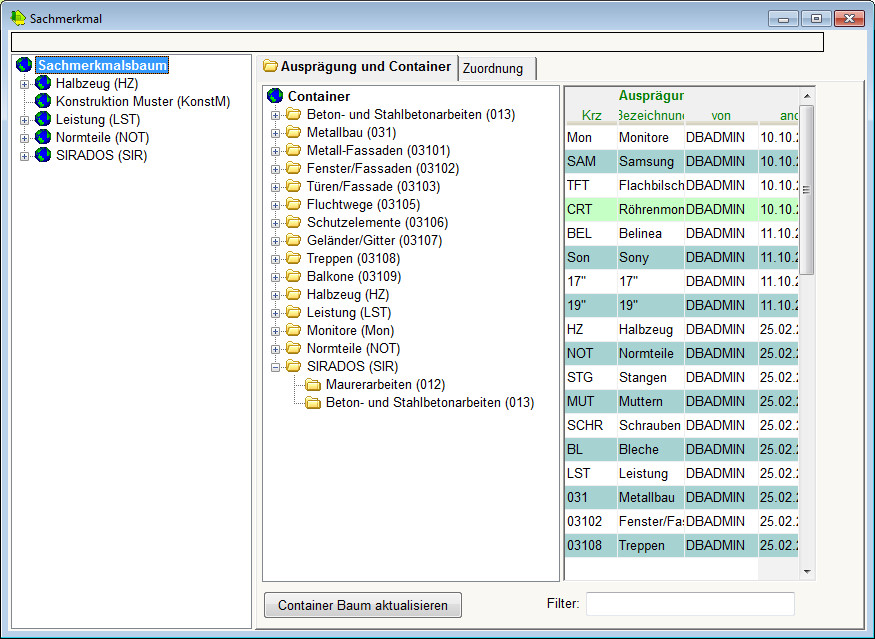This screenshot has width=875, height=639.
Task: Click the globe icon next to Halbzeug (HZ) in left tree
Action: pos(43,83)
